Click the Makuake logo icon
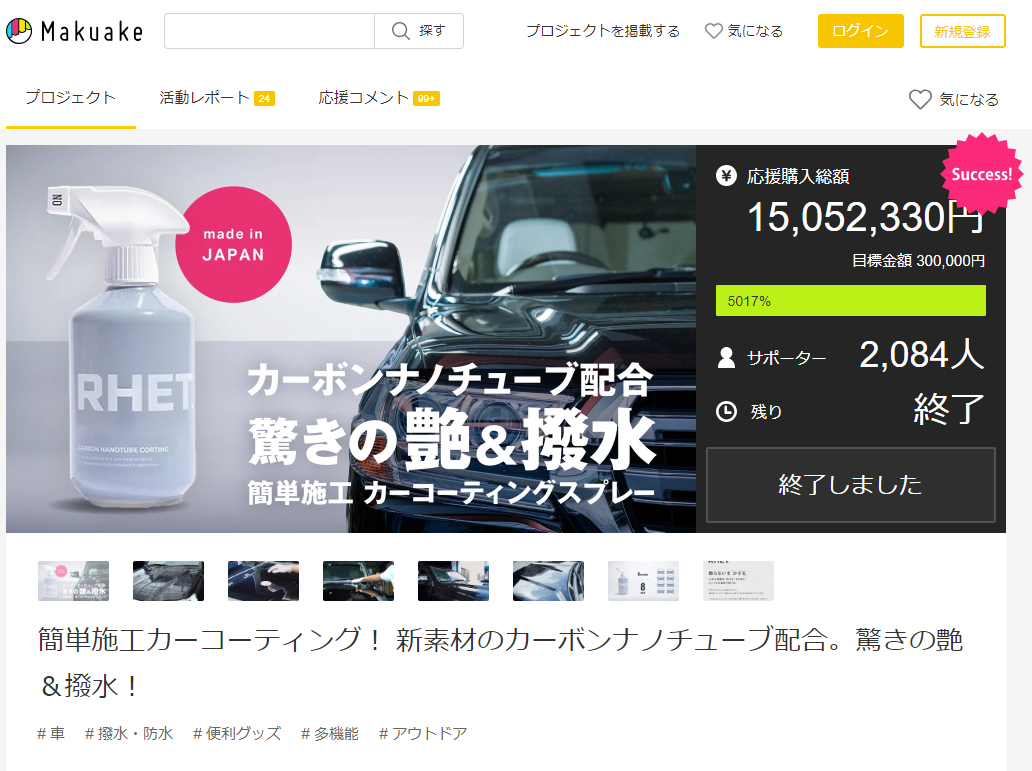Screen dimensions: 1032x771 19,31
